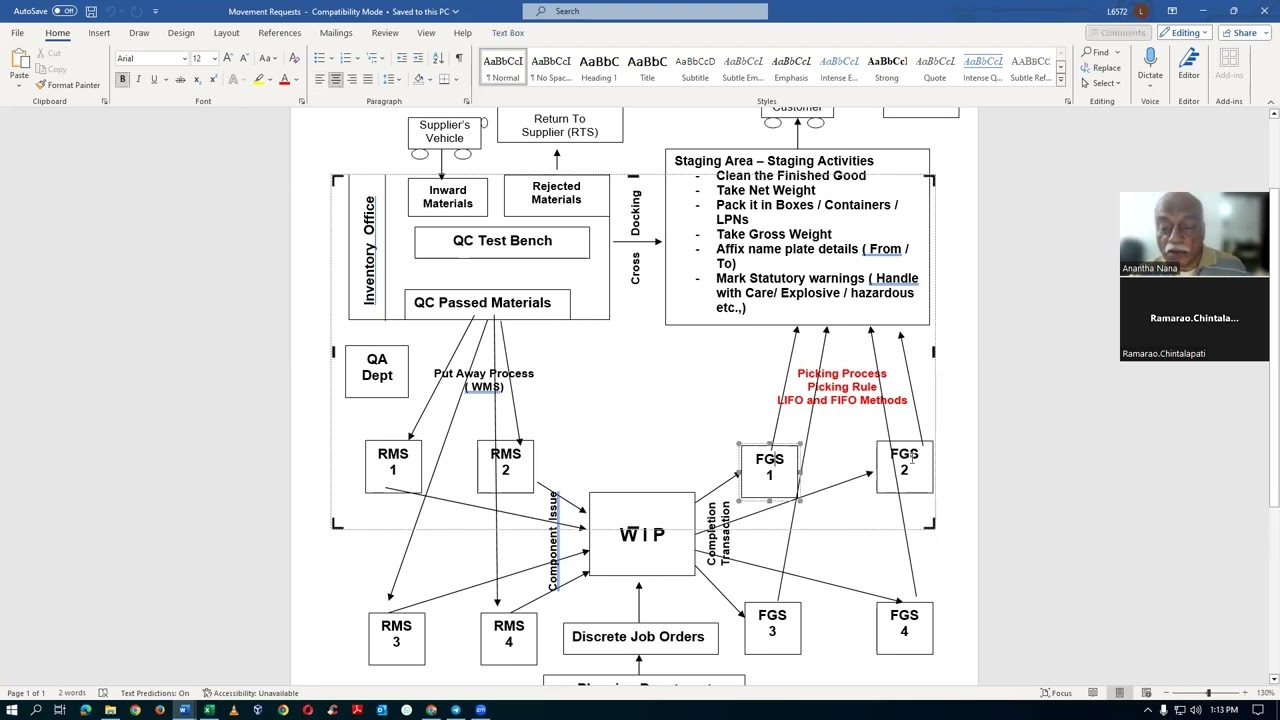Image resolution: width=1280 pixels, height=720 pixels.
Task: Switch to Print Layout view icon
Action: (1119, 693)
